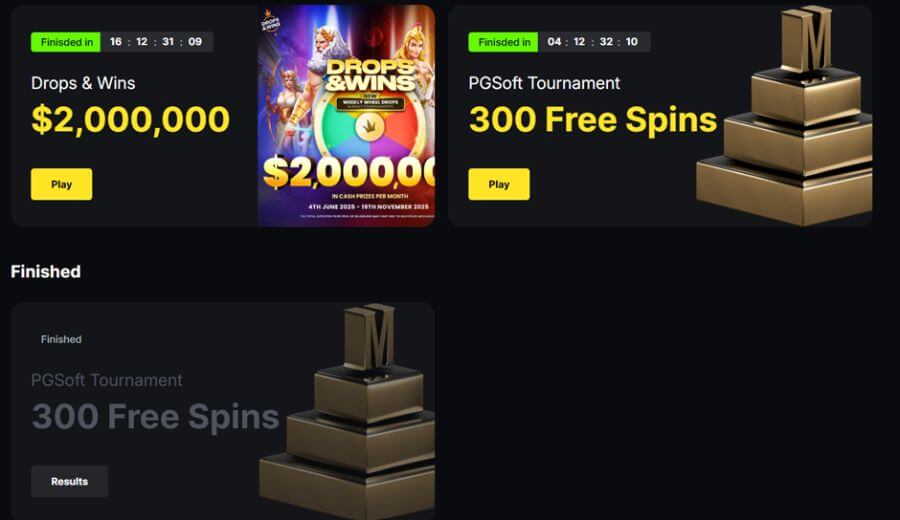Image resolution: width=900 pixels, height=520 pixels.
Task: Start the active PGSoft Tournament with Play
Action: pyautogui.click(x=499, y=184)
